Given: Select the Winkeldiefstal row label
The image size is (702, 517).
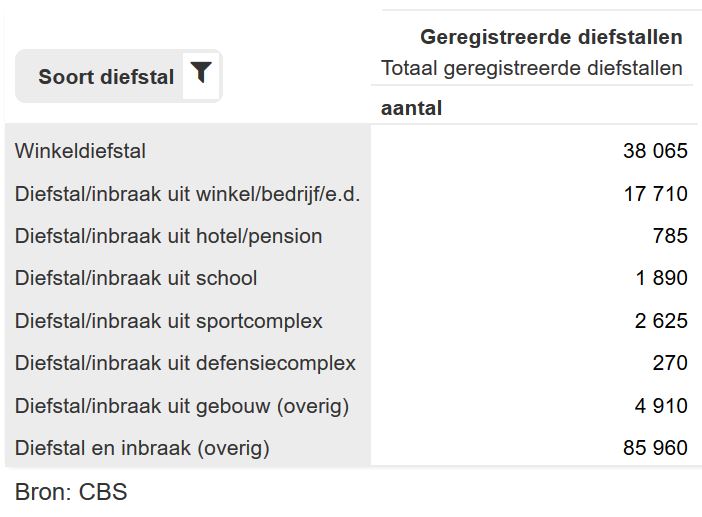Looking at the screenshot, I should click(80, 151).
